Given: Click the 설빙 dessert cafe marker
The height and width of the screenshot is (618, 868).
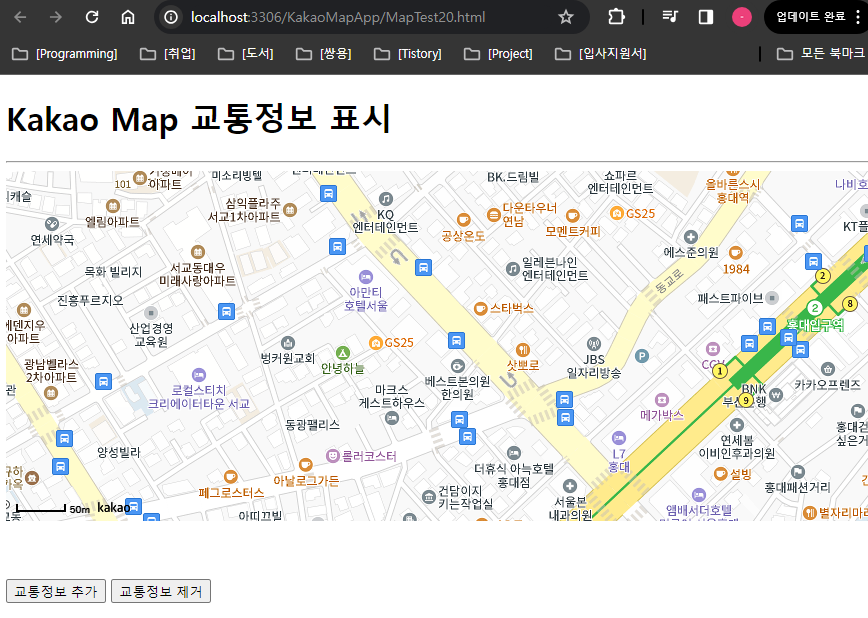Looking at the screenshot, I should pyautogui.click(x=720, y=474).
